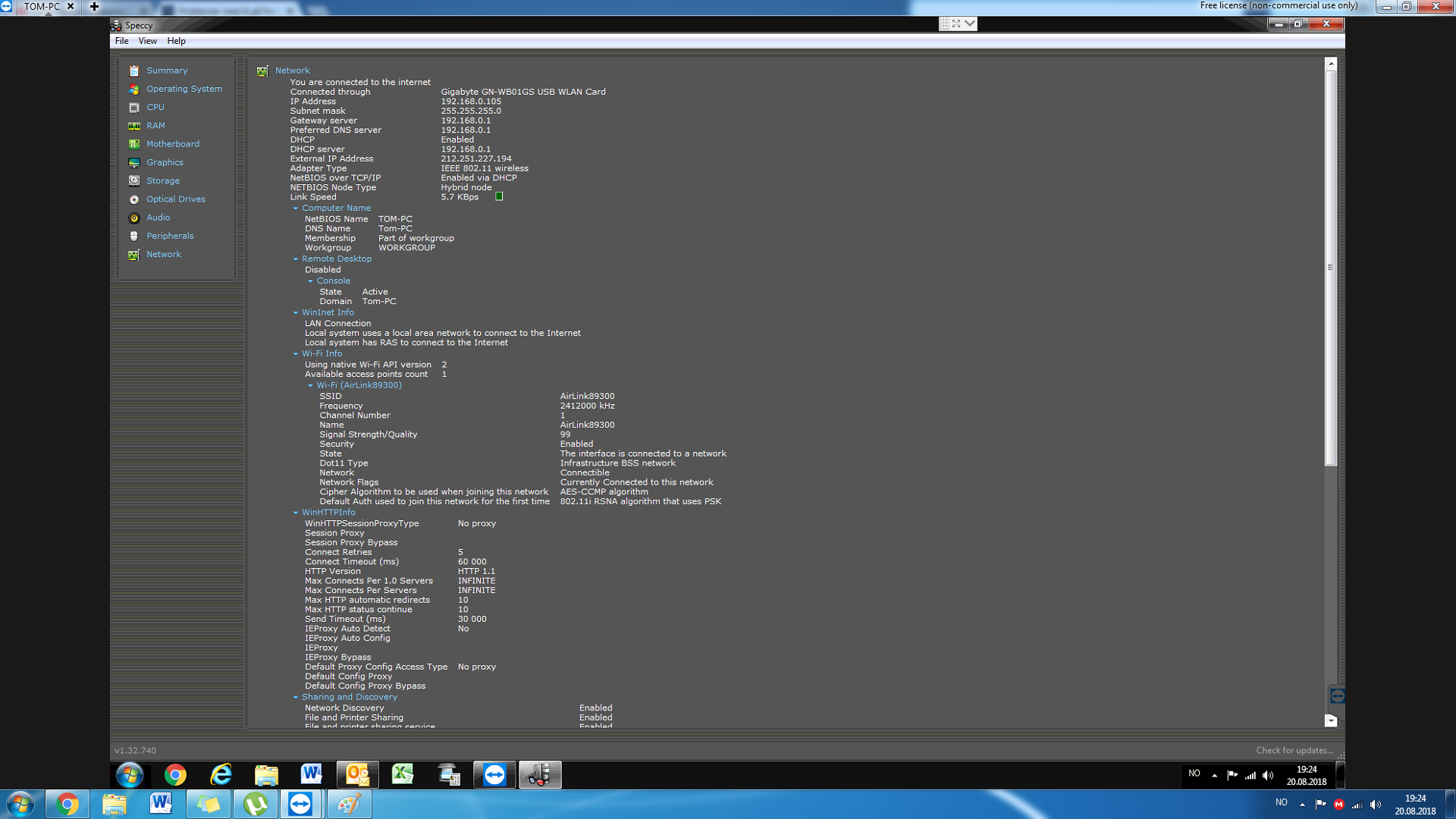Open the Summary section in Speccy sidebar
1456x819 pixels.
pyautogui.click(x=167, y=71)
